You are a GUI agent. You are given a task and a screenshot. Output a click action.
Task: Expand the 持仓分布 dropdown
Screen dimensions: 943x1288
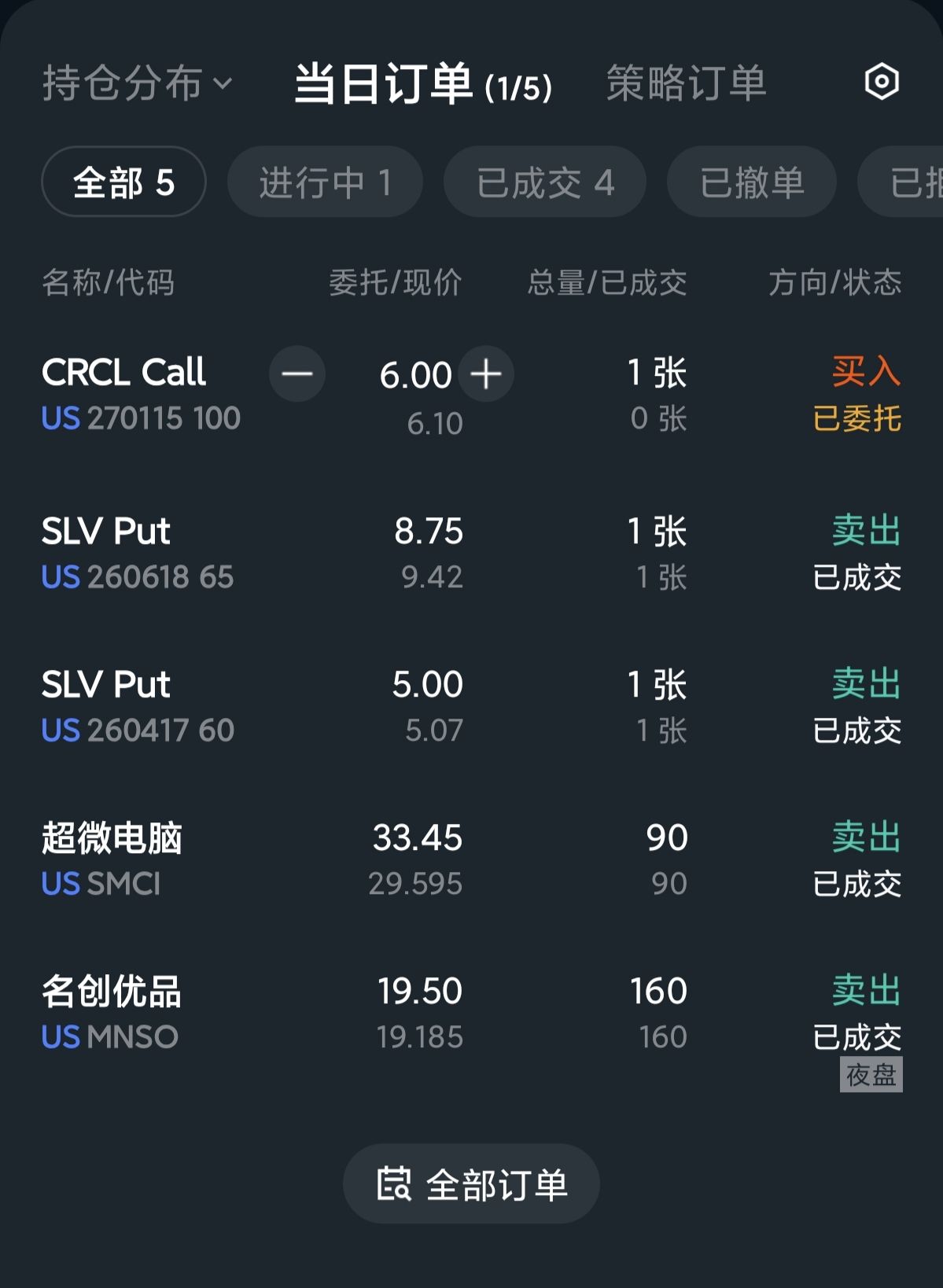point(137,83)
